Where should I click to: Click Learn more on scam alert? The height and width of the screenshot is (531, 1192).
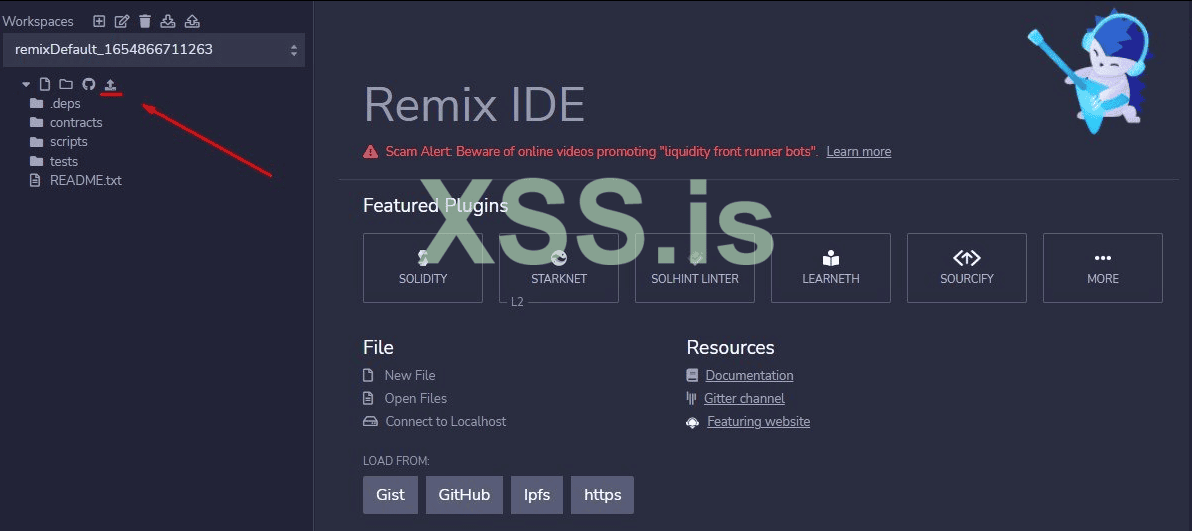[x=859, y=151]
